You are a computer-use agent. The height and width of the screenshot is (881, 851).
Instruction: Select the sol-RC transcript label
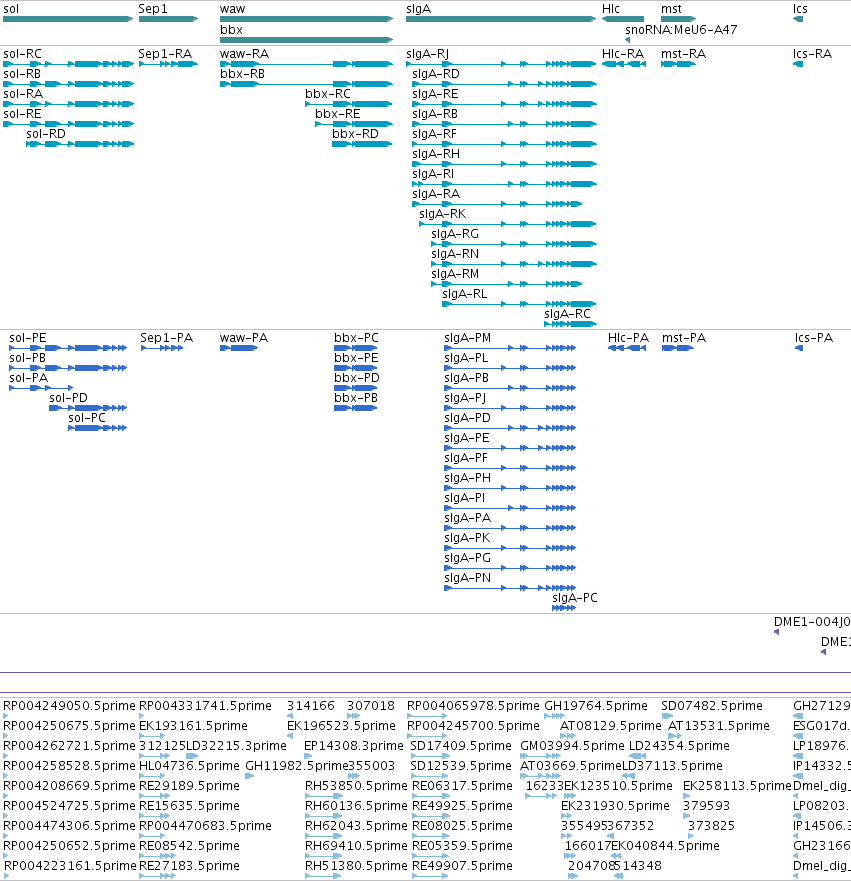(22, 54)
